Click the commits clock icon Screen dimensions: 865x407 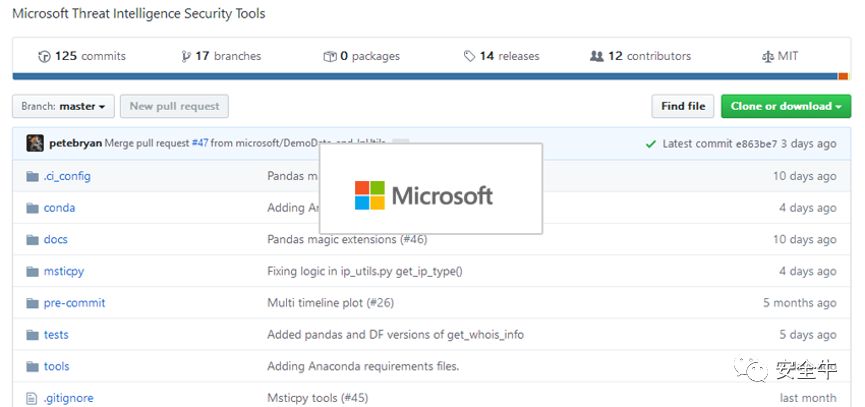point(44,56)
